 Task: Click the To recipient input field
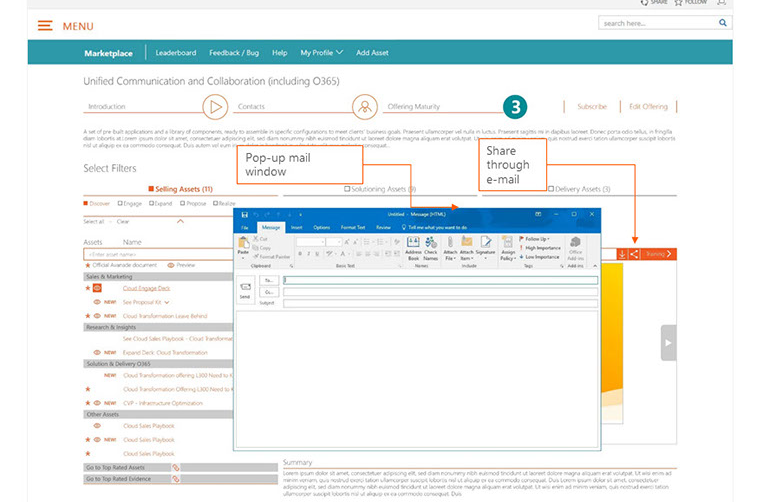[x=440, y=280]
